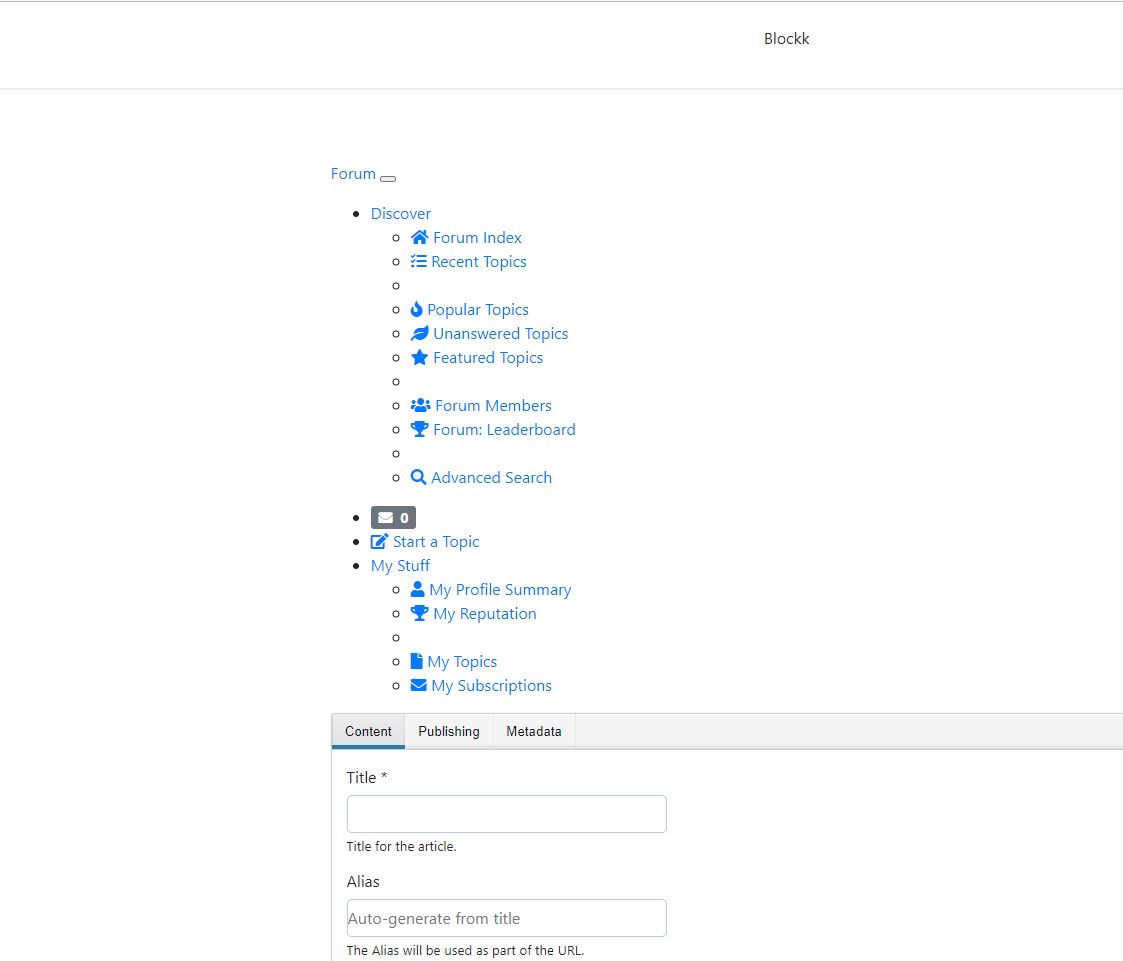This screenshot has width=1123, height=961.
Task: Expand the Discover menu
Action: [x=400, y=214]
